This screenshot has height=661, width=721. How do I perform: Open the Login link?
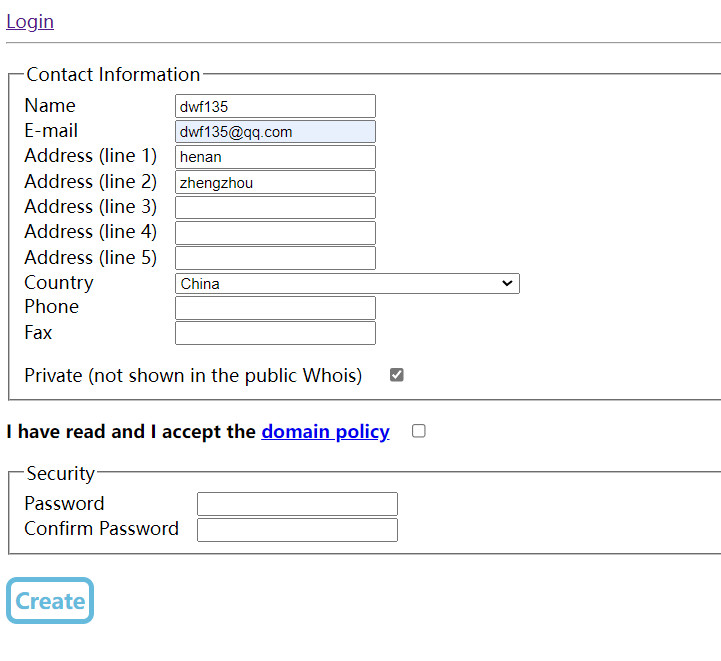tap(30, 22)
